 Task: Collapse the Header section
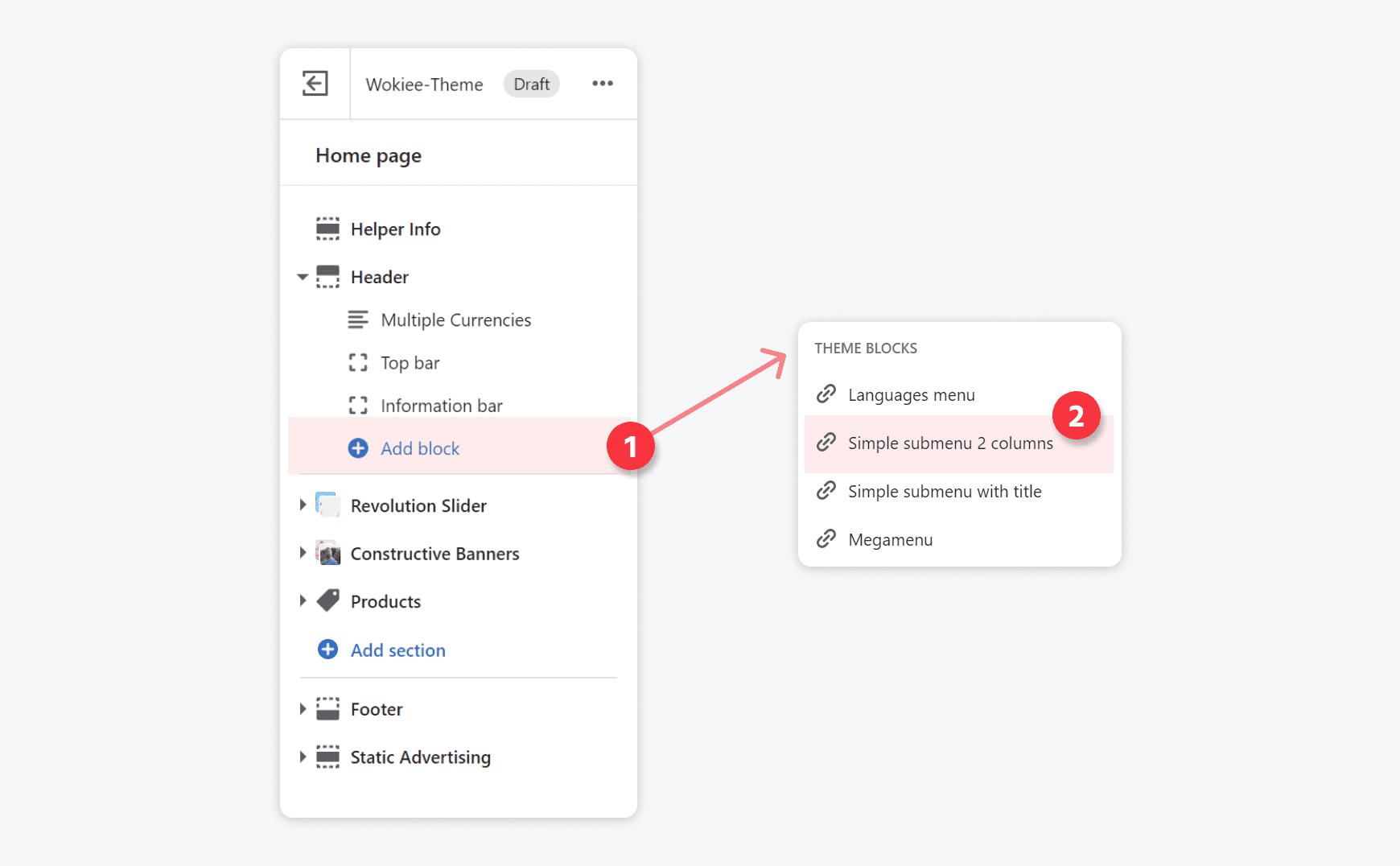pos(302,276)
